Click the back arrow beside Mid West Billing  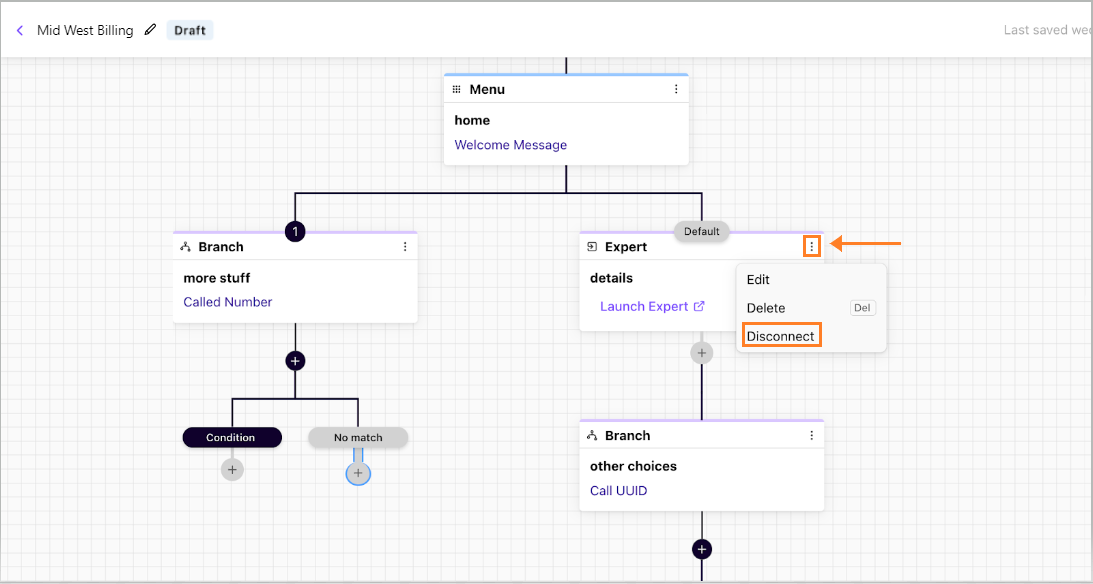[20, 30]
